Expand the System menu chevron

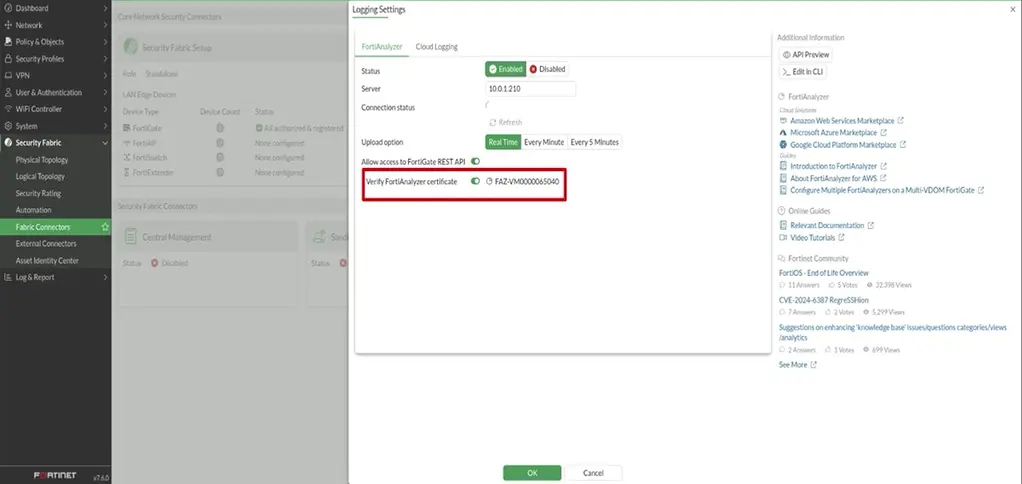click(x=105, y=126)
